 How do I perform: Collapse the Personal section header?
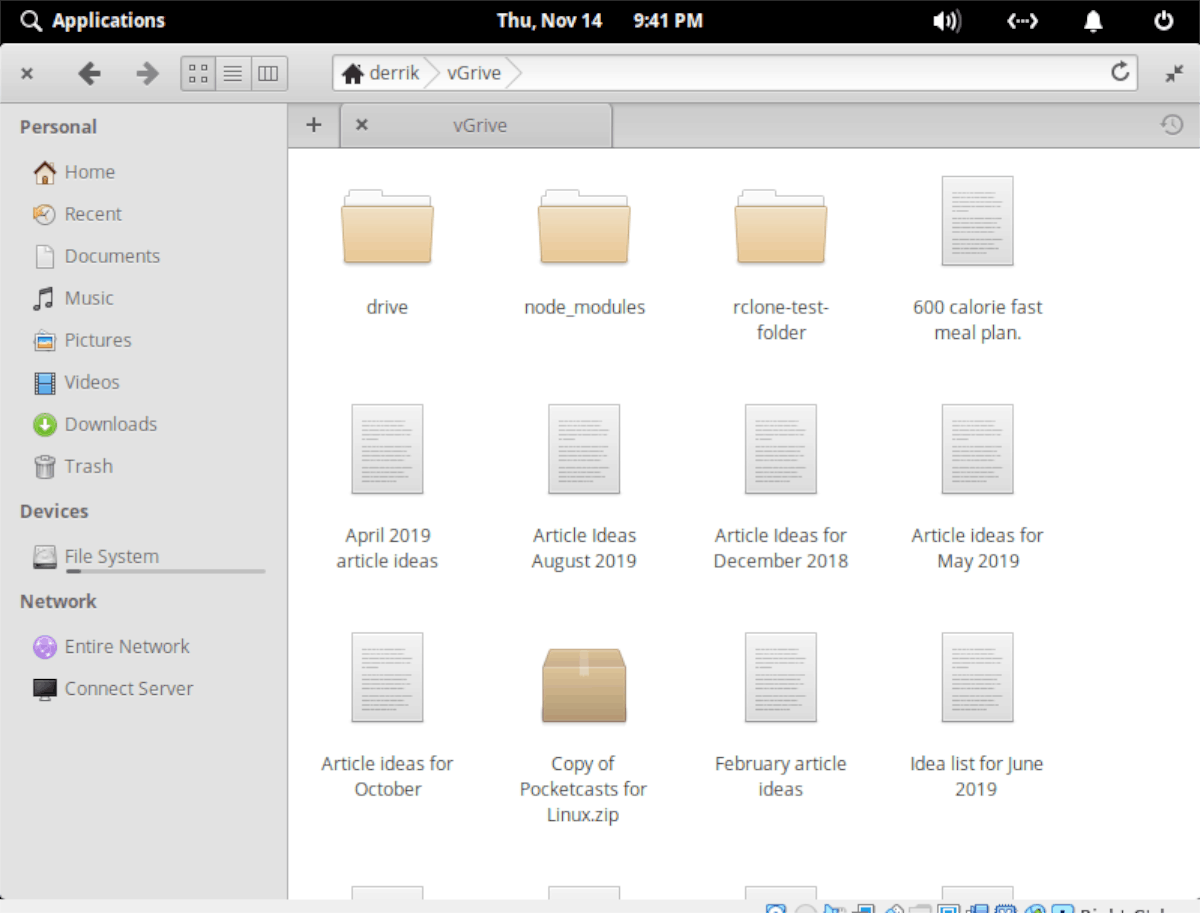(x=58, y=127)
